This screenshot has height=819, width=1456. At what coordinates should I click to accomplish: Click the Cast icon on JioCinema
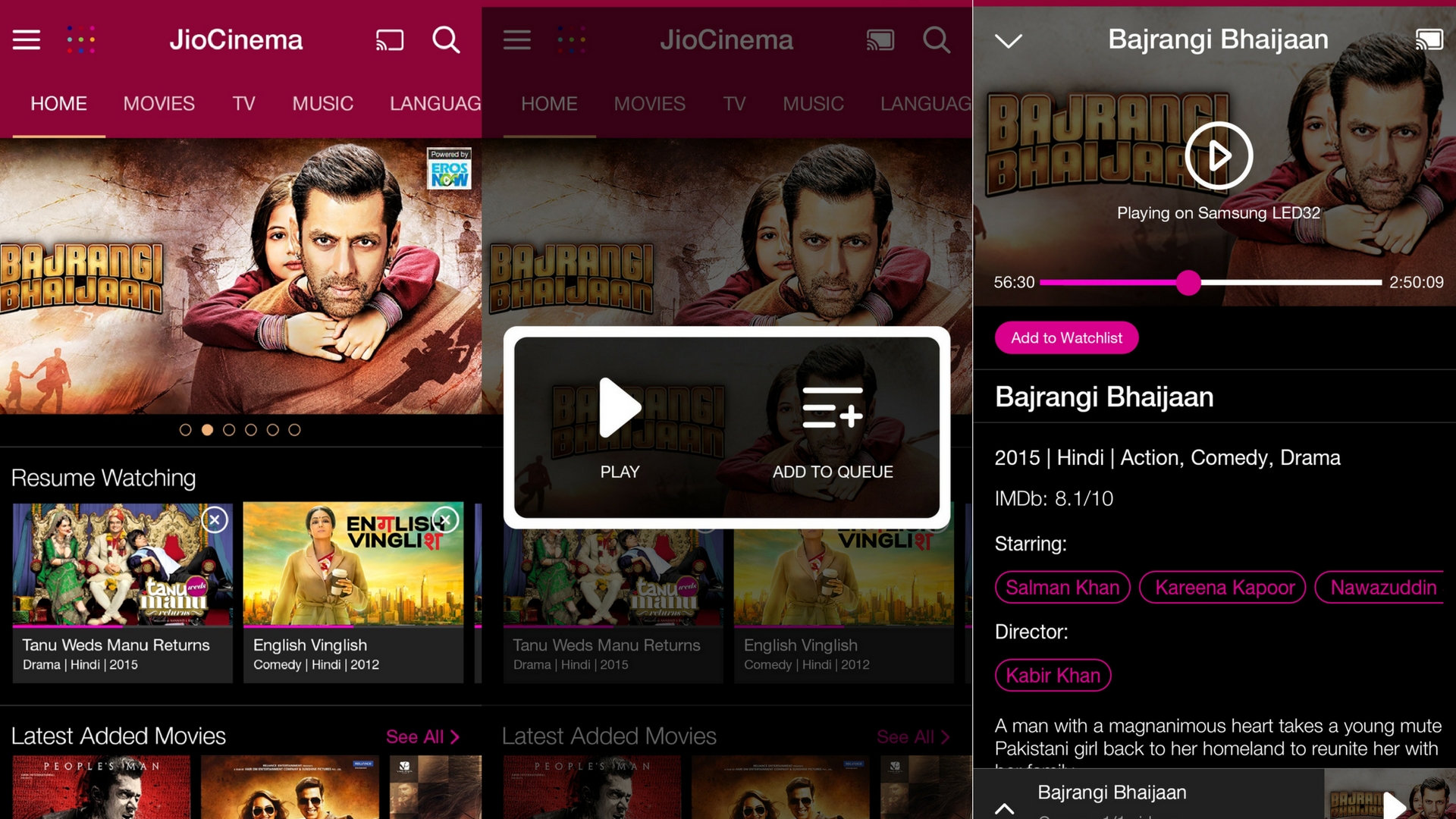(388, 39)
